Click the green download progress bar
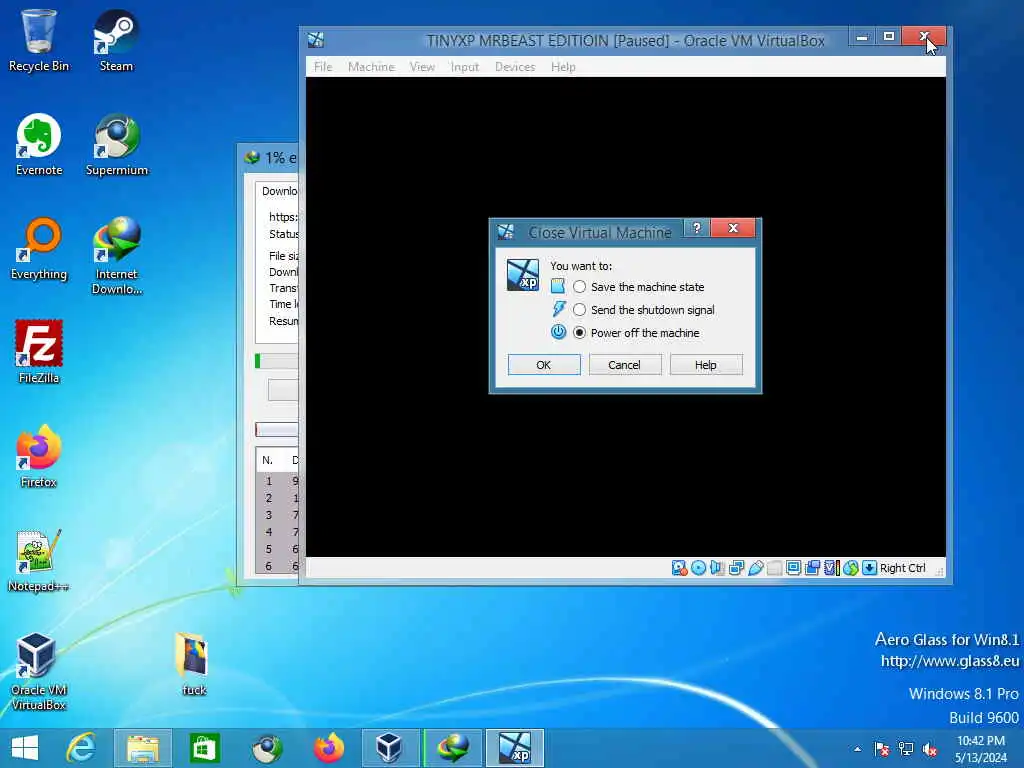1024x768 pixels. pyautogui.click(x=276, y=361)
